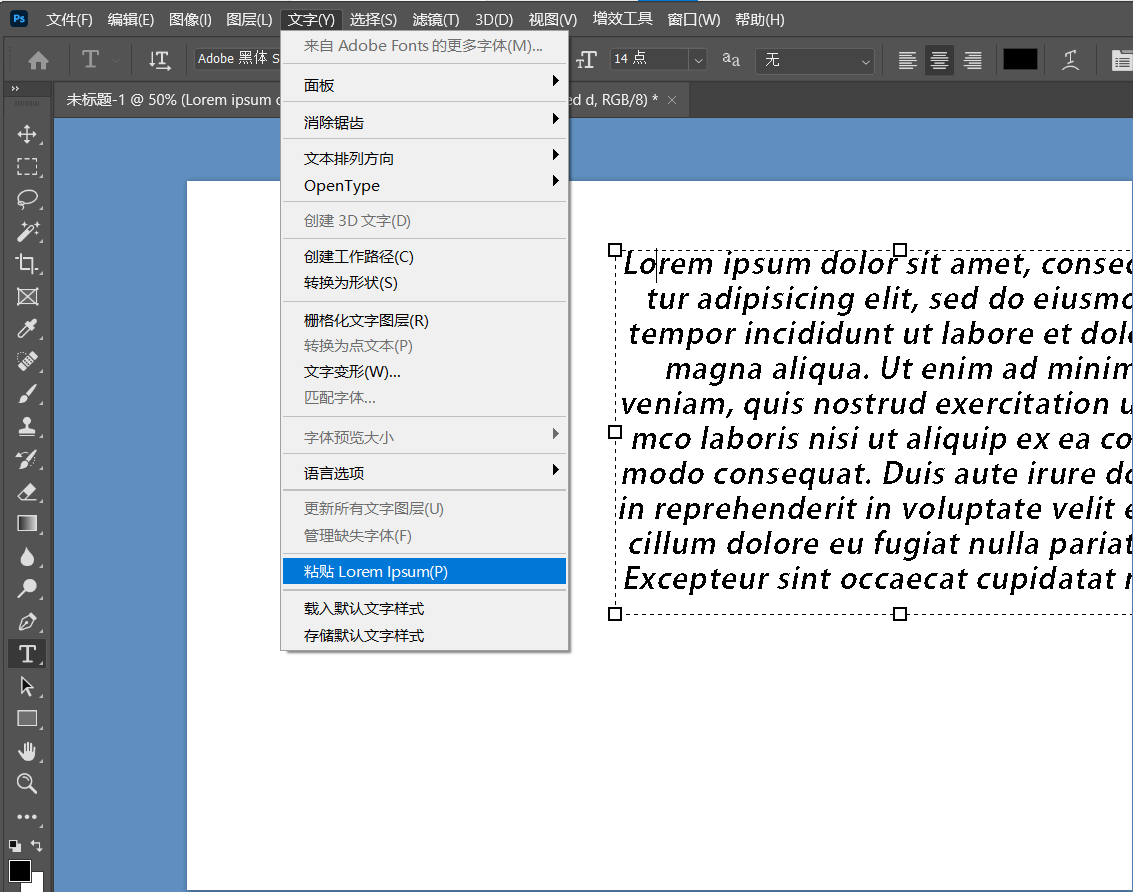Select the Rectangular Marquee tool
The height and width of the screenshot is (892, 1133).
coord(27,167)
